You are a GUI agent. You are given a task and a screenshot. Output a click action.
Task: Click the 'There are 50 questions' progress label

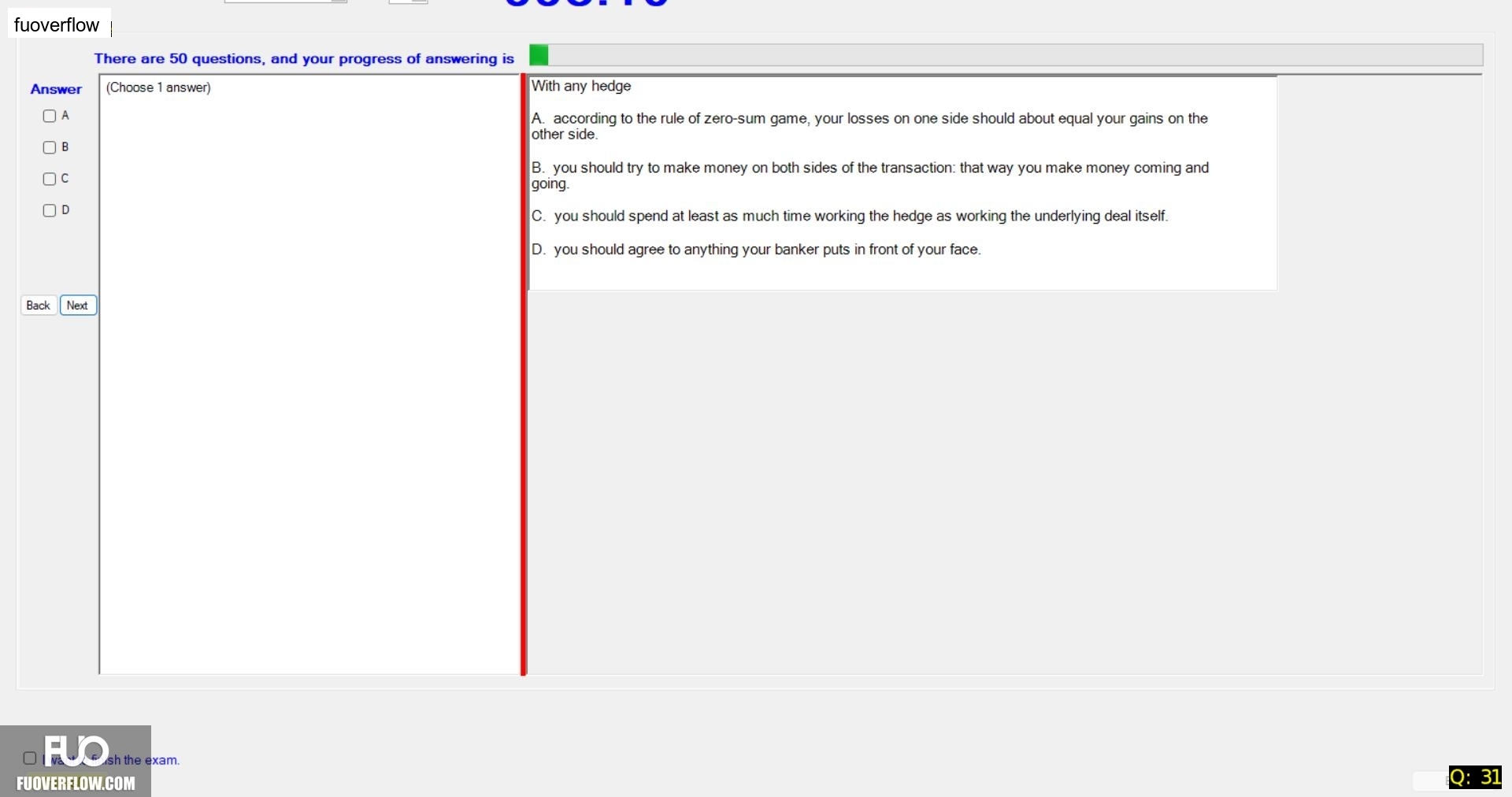click(304, 58)
